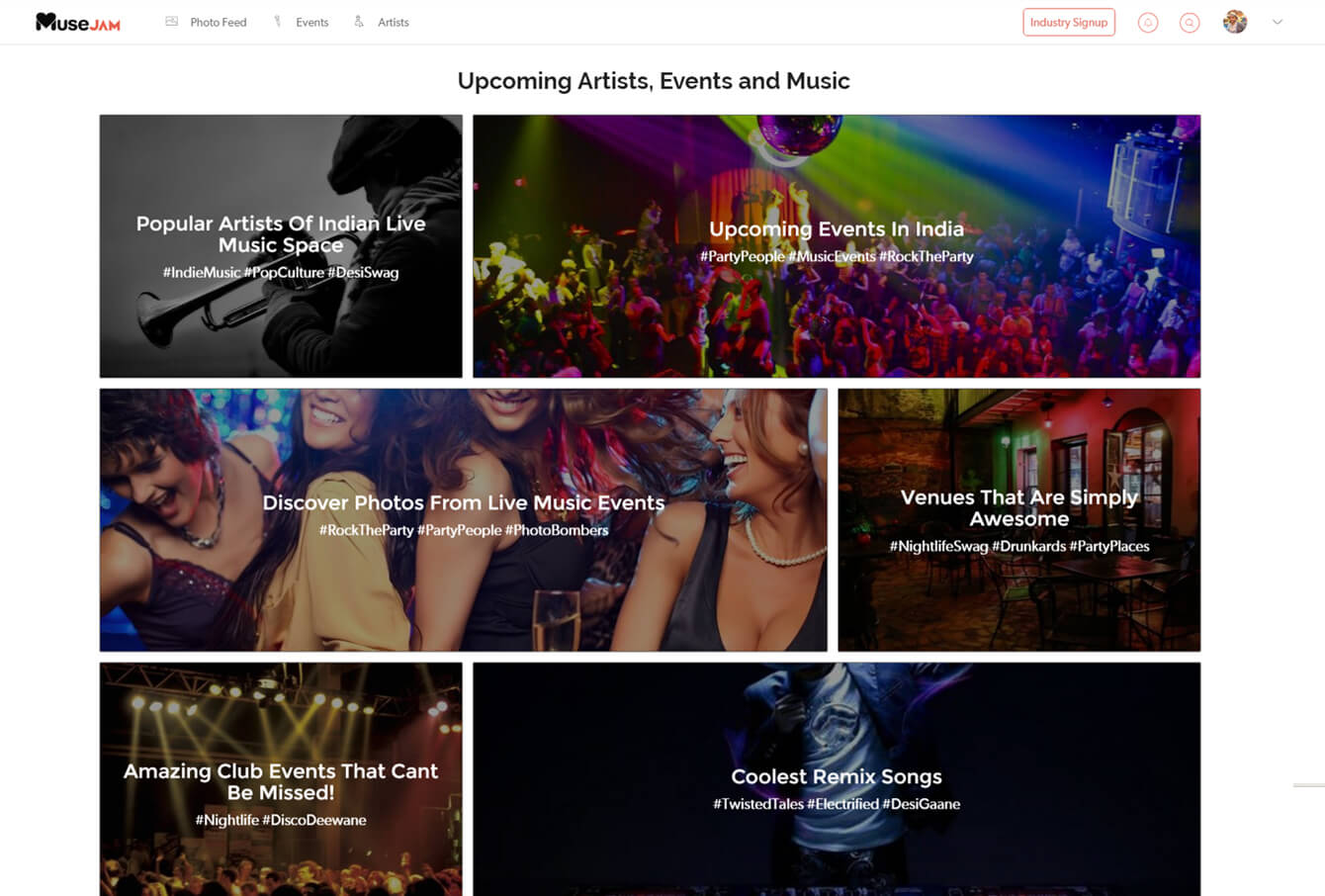Open the Artists menu item

tap(393, 22)
